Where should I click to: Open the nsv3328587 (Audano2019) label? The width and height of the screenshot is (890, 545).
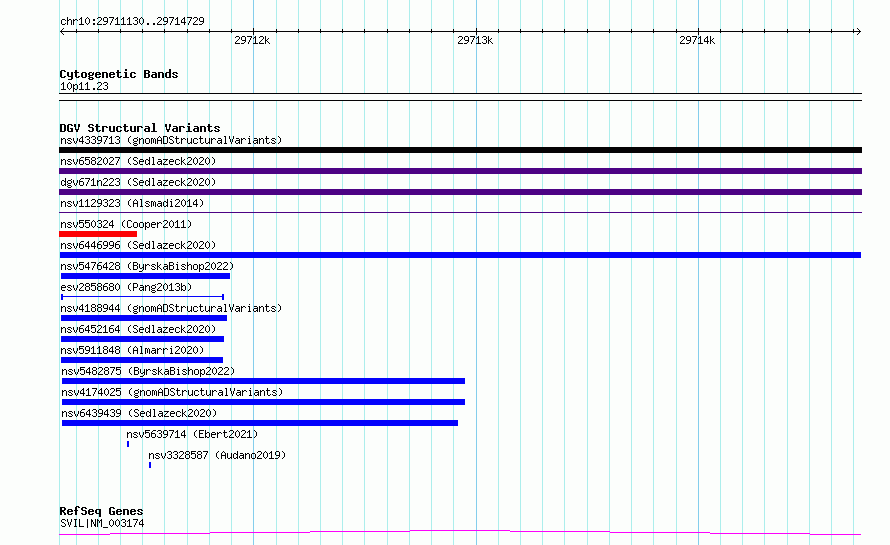click(217, 455)
